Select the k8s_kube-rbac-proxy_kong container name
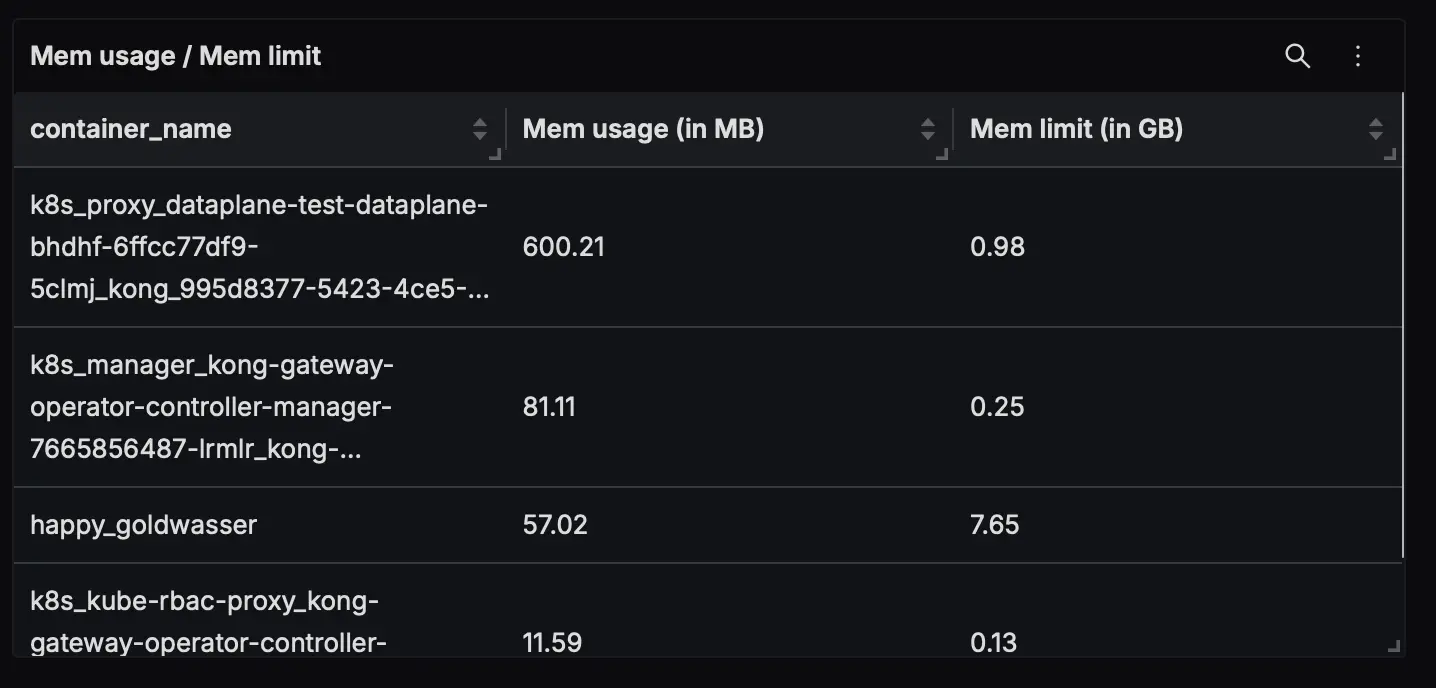1436x688 pixels. [208, 622]
